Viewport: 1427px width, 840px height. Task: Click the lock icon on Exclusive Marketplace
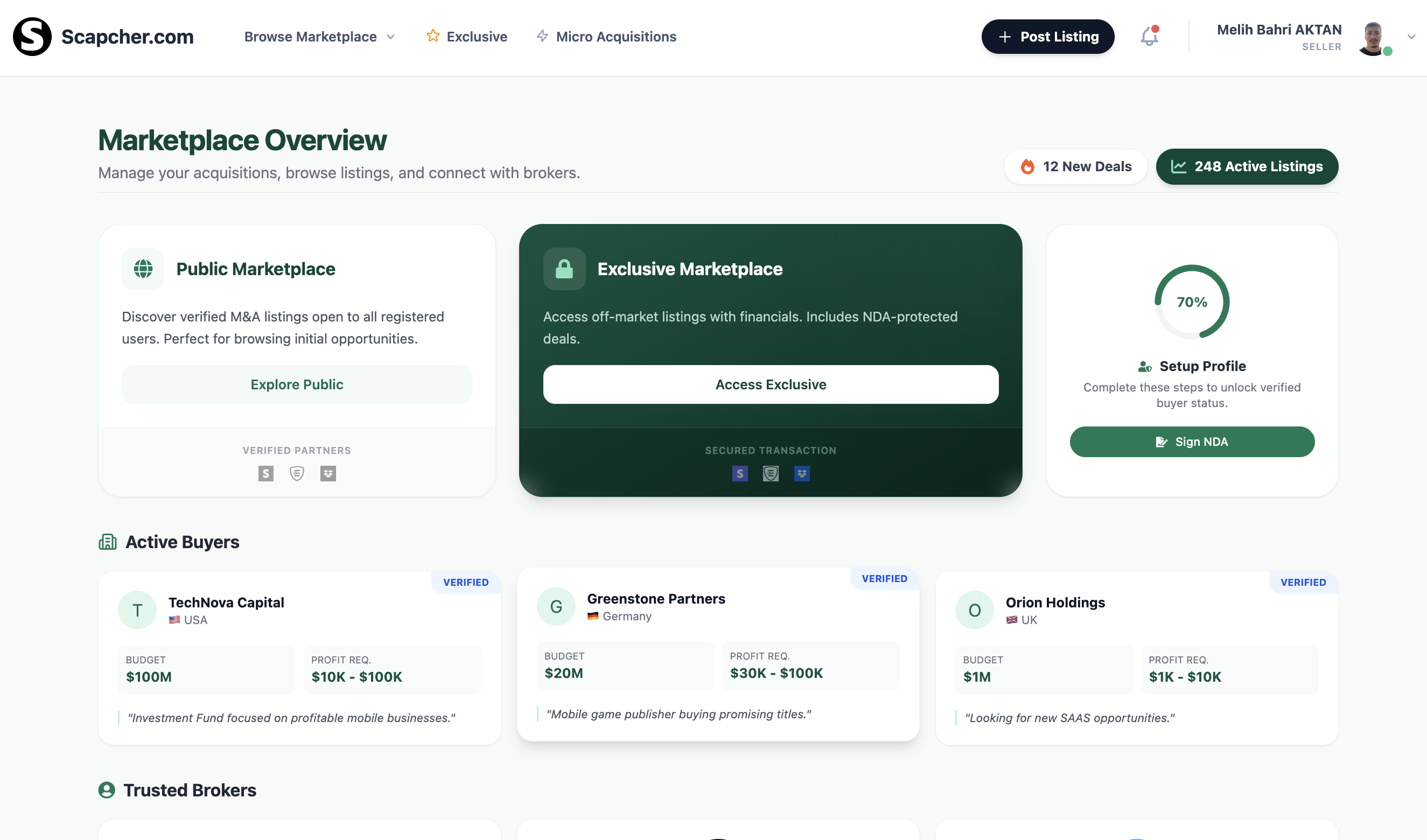coord(564,269)
